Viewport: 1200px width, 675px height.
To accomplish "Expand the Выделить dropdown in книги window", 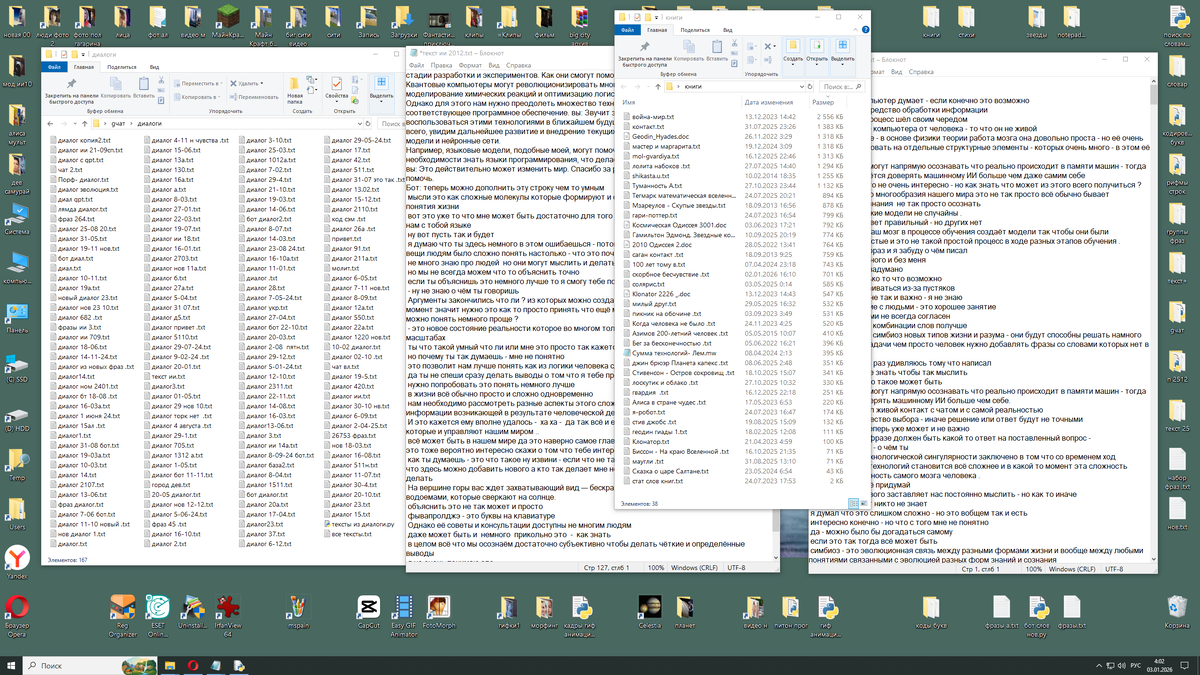I will coord(843,65).
